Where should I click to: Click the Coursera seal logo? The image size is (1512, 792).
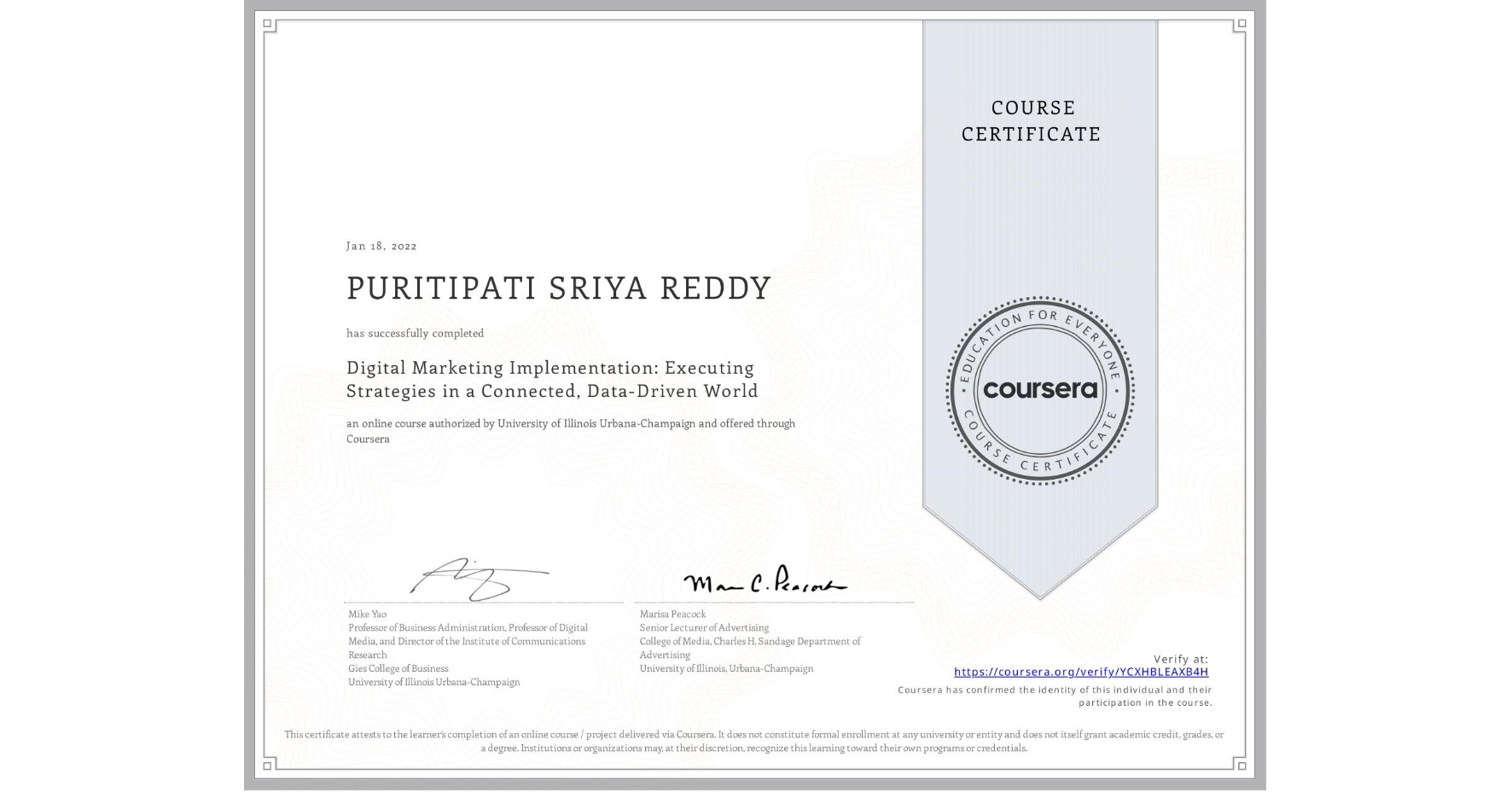(1040, 391)
